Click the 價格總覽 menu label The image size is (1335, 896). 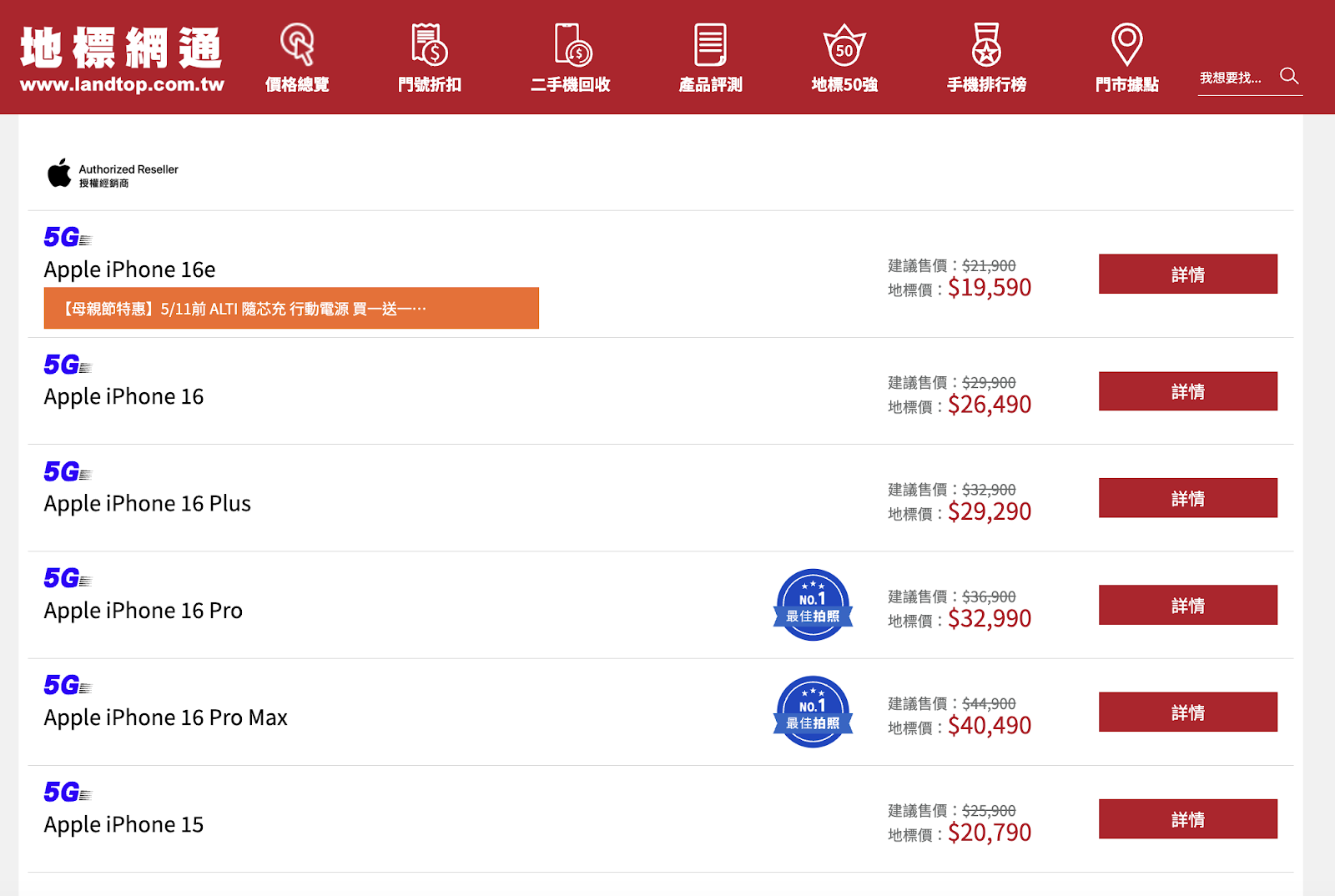[297, 84]
